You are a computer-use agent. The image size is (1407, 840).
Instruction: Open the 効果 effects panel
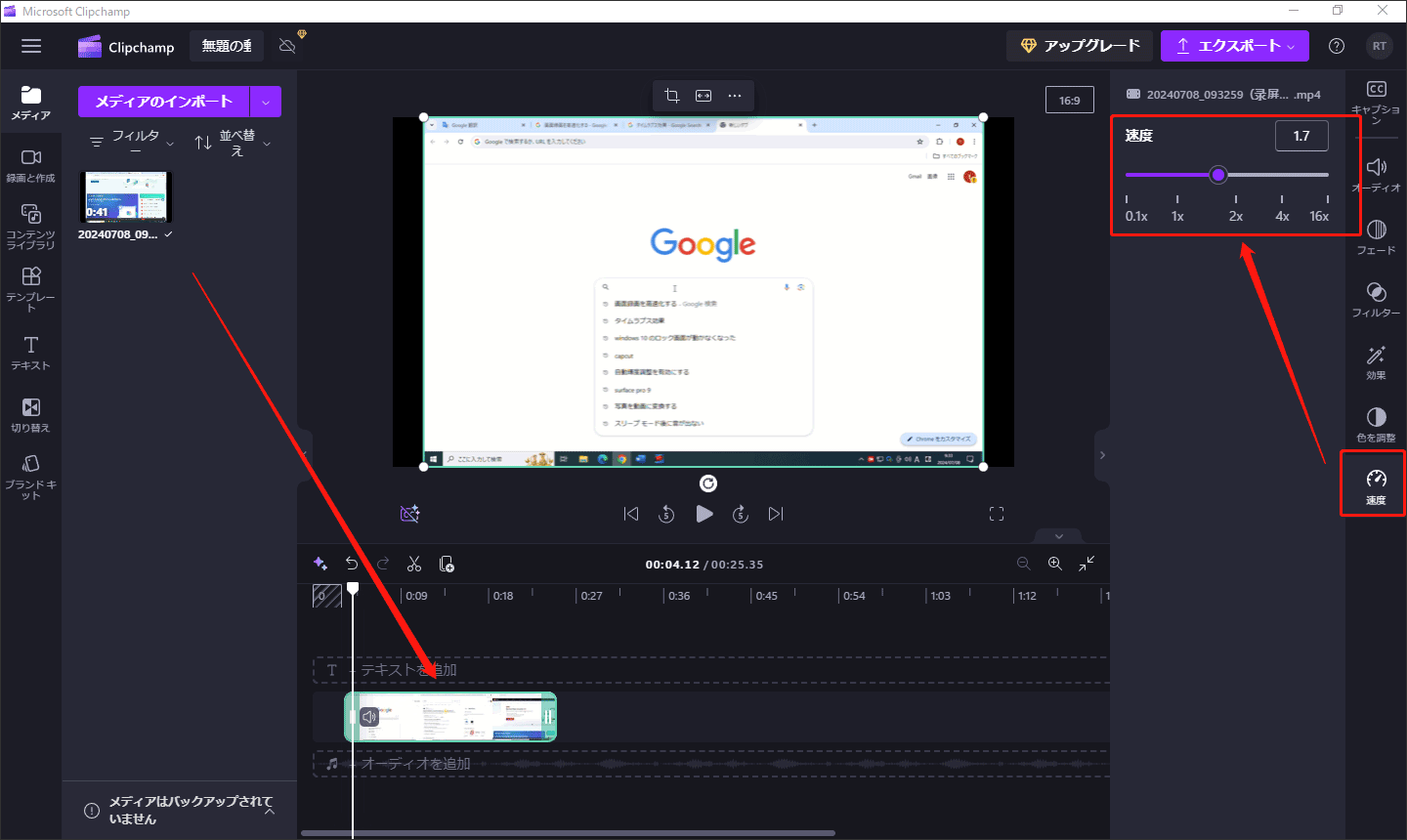tap(1376, 362)
